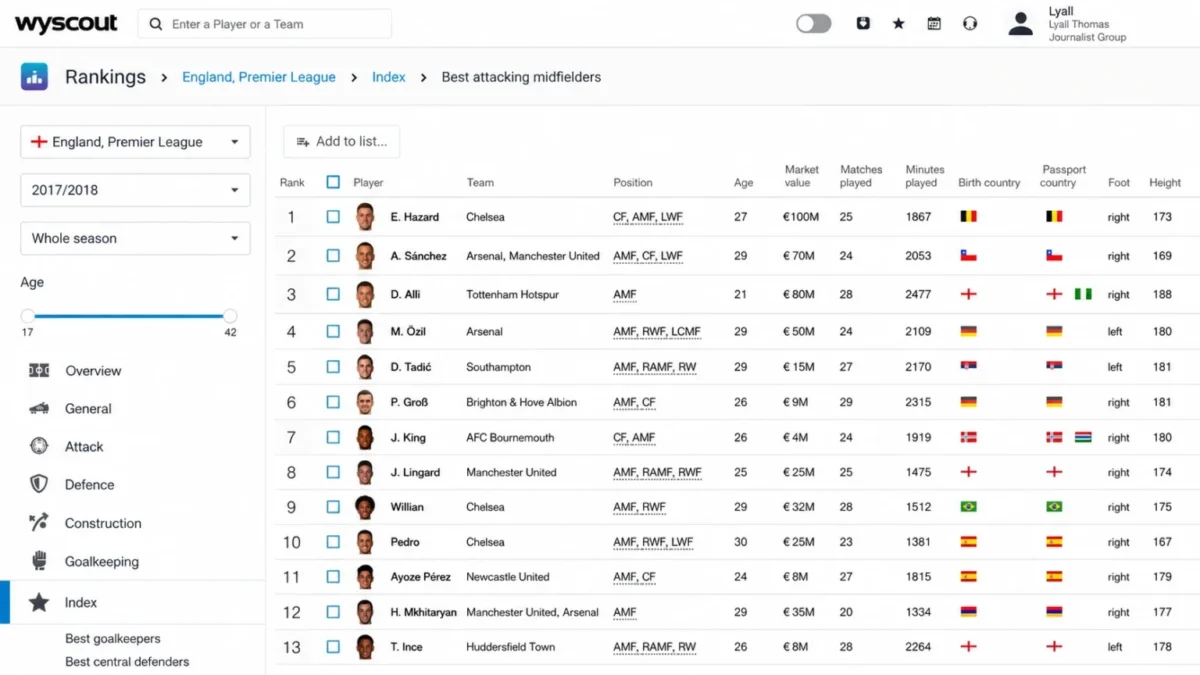Open the Goalkeeping menu item

[102, 562]
